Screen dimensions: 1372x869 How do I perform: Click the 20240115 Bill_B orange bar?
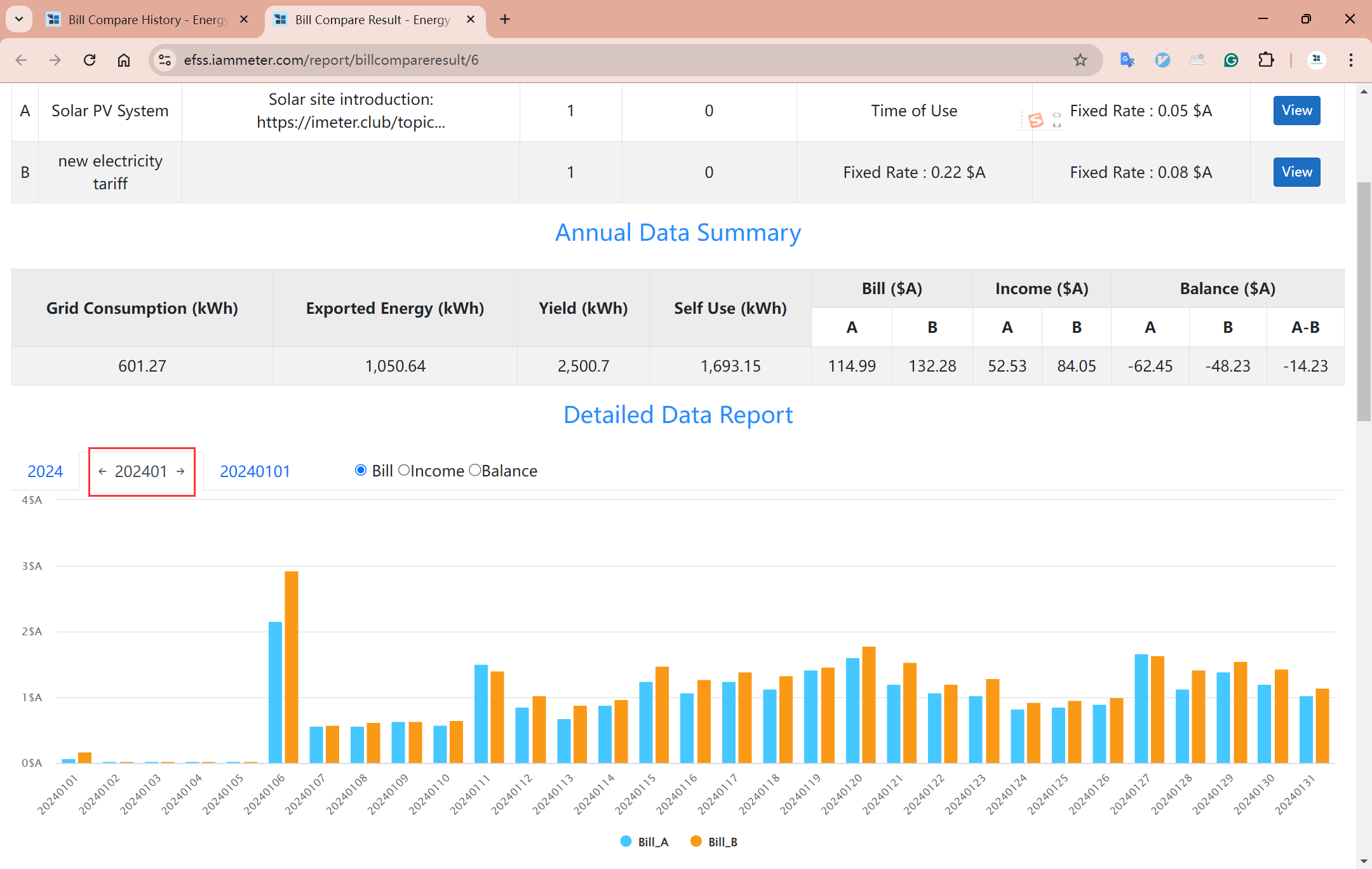[x=662, y=715]
